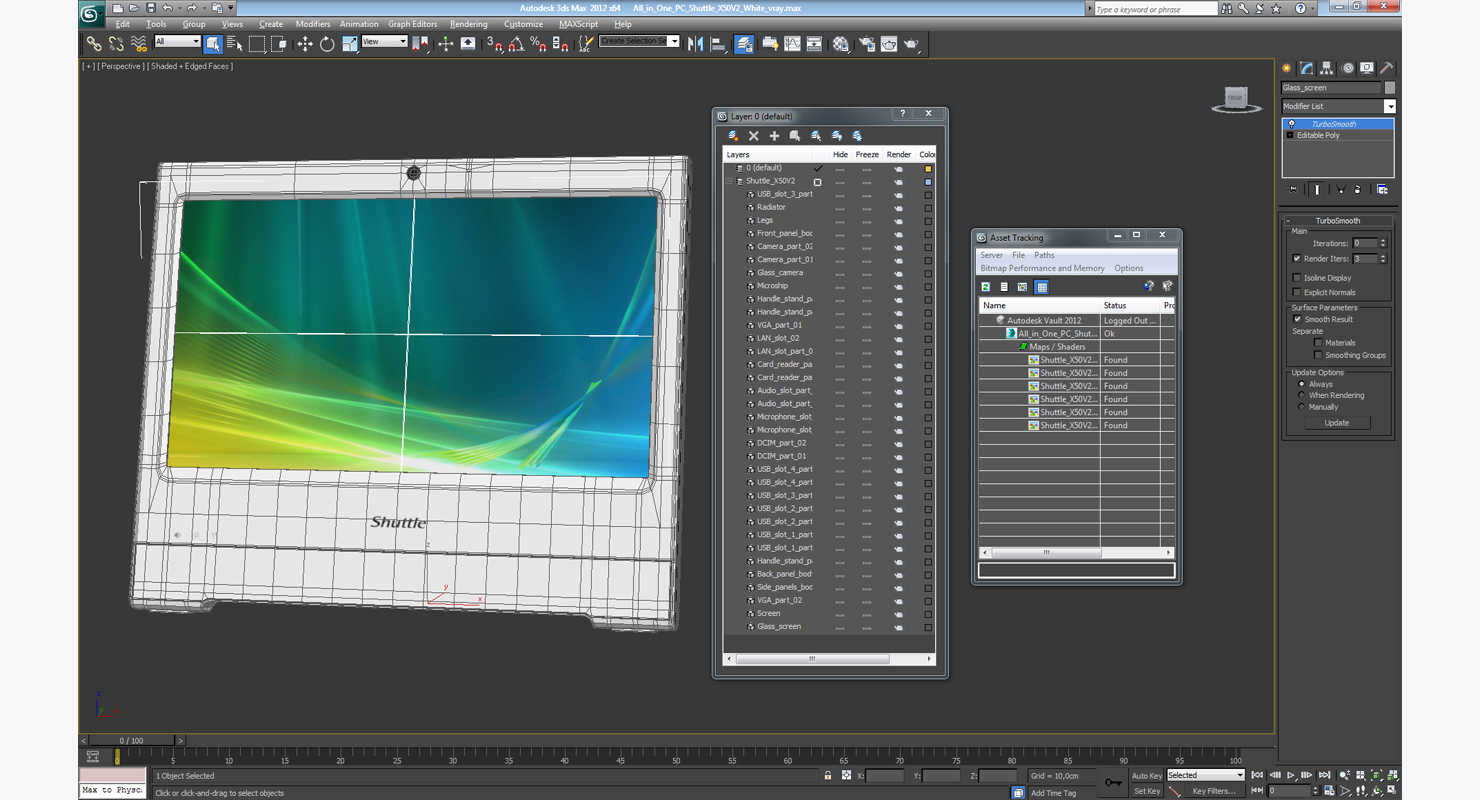Switch to the Hierarchy command panel
Viewport: 1480px width, 800px height.
pyautogui.click(x=1327, y=68)
